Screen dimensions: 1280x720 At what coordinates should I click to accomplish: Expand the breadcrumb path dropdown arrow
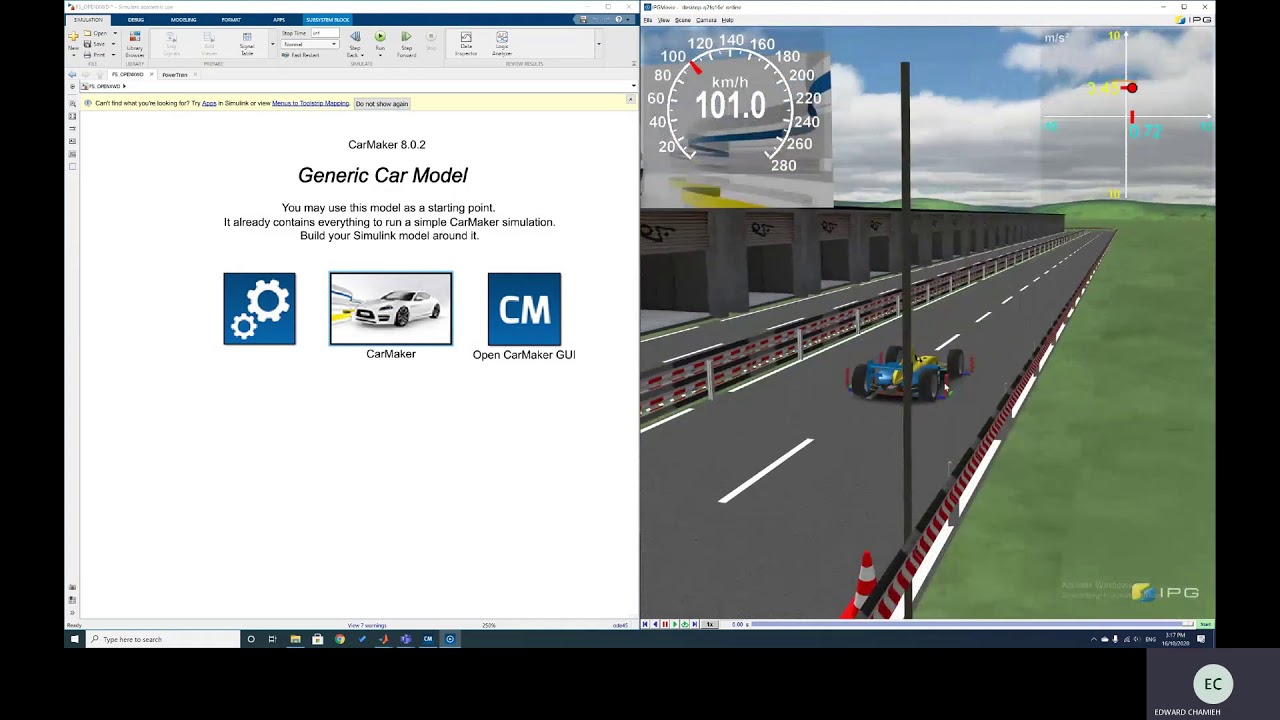click(634, 87)
